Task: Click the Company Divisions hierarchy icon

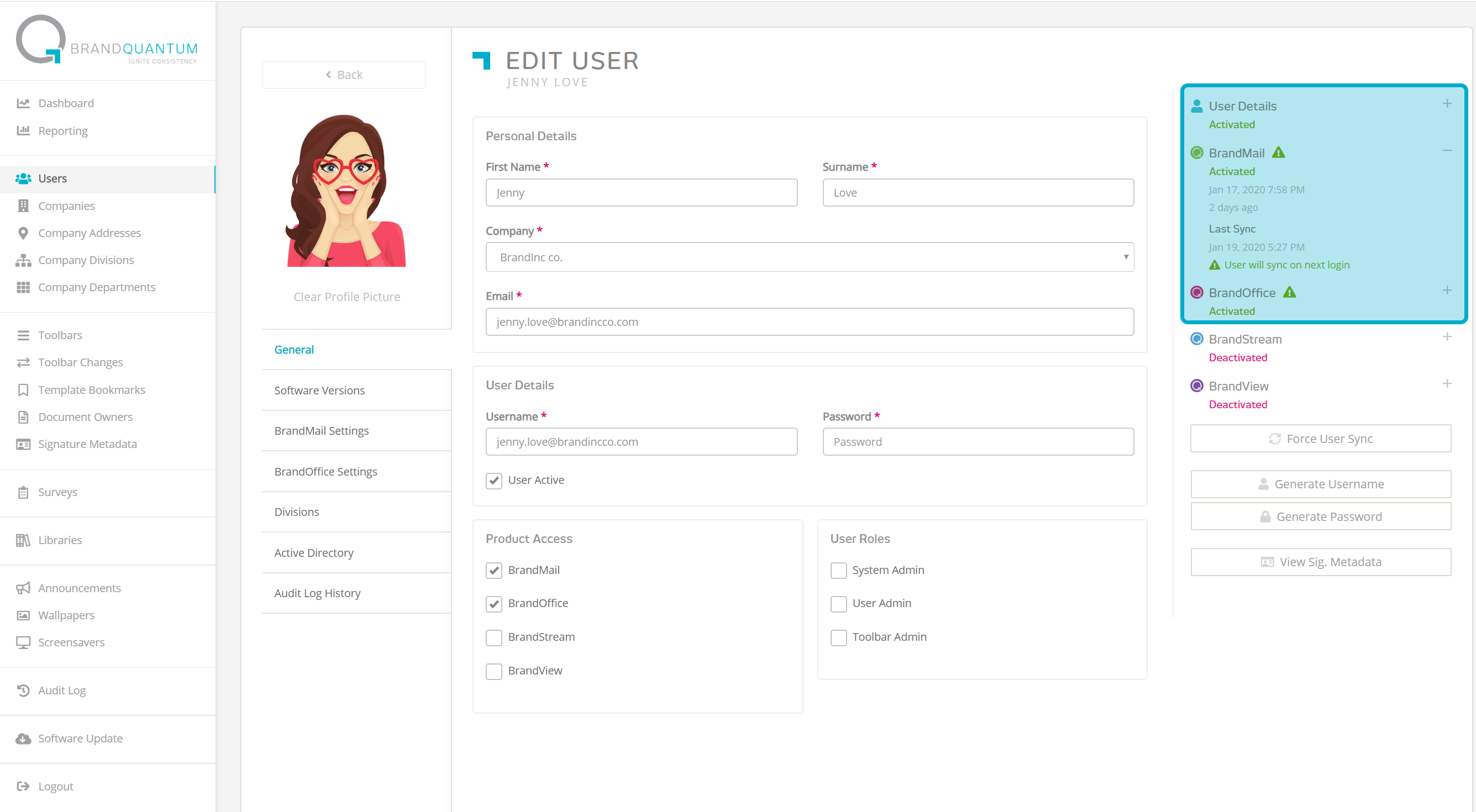Action: (x=23, y=260)
